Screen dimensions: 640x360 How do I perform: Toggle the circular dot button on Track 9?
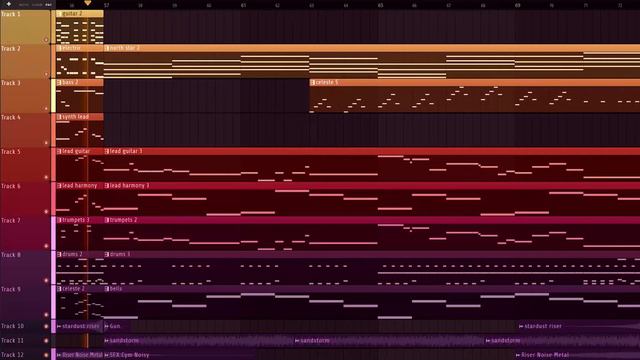coord(46,315)
